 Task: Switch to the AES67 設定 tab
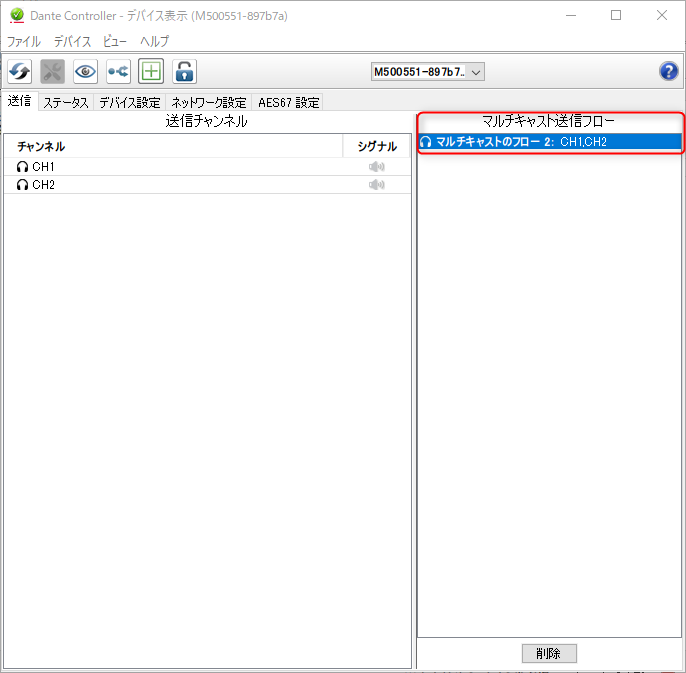pos(288,103)
